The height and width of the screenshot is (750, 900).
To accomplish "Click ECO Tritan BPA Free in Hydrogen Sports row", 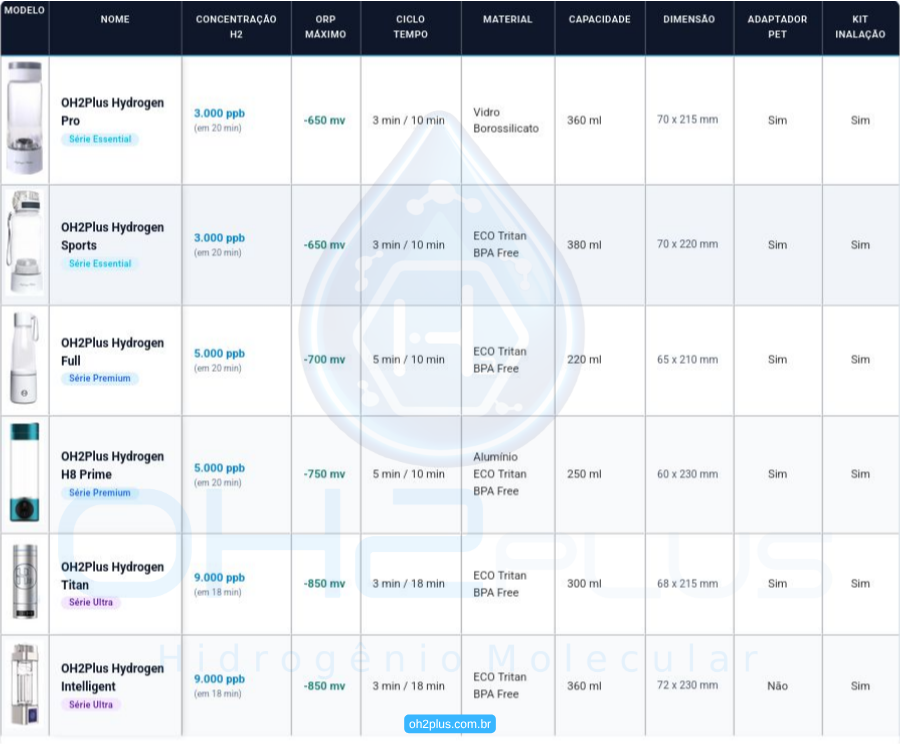I will [x=499, y=244].
